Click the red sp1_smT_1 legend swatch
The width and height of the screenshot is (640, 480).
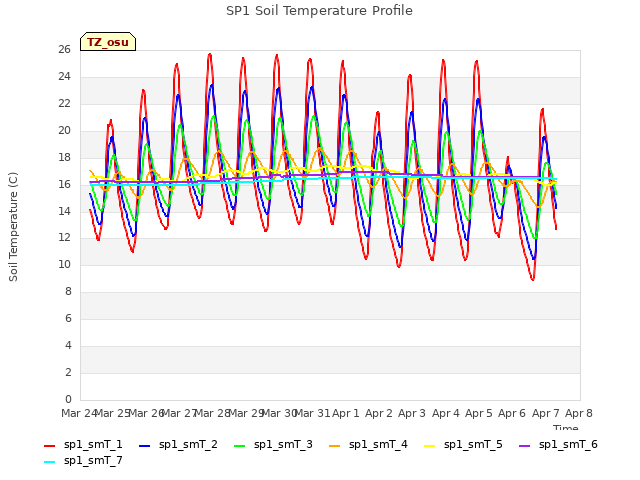[49, 446]
